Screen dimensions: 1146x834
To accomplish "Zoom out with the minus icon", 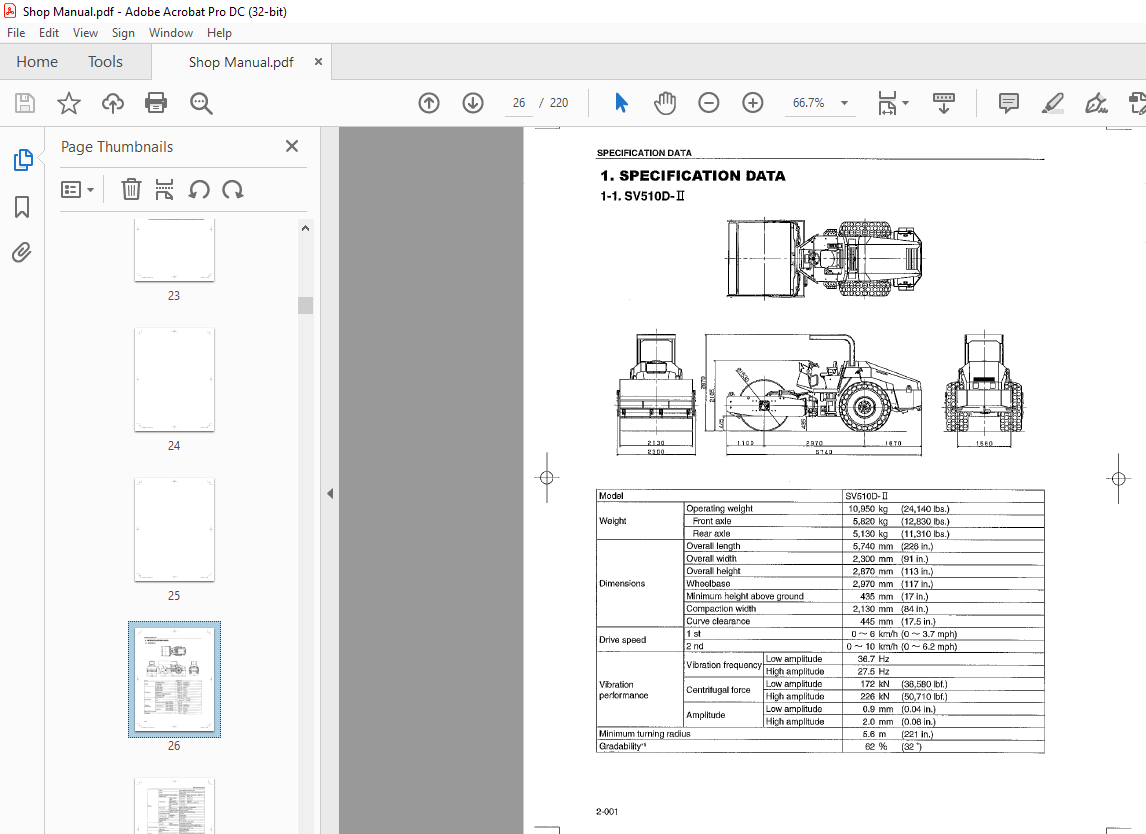I will 708,103.
